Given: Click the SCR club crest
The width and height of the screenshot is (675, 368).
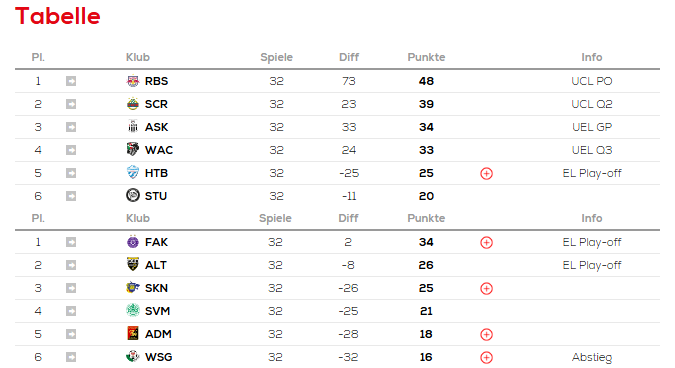Looking at the screenshot, I should click(x=133, y=104).
